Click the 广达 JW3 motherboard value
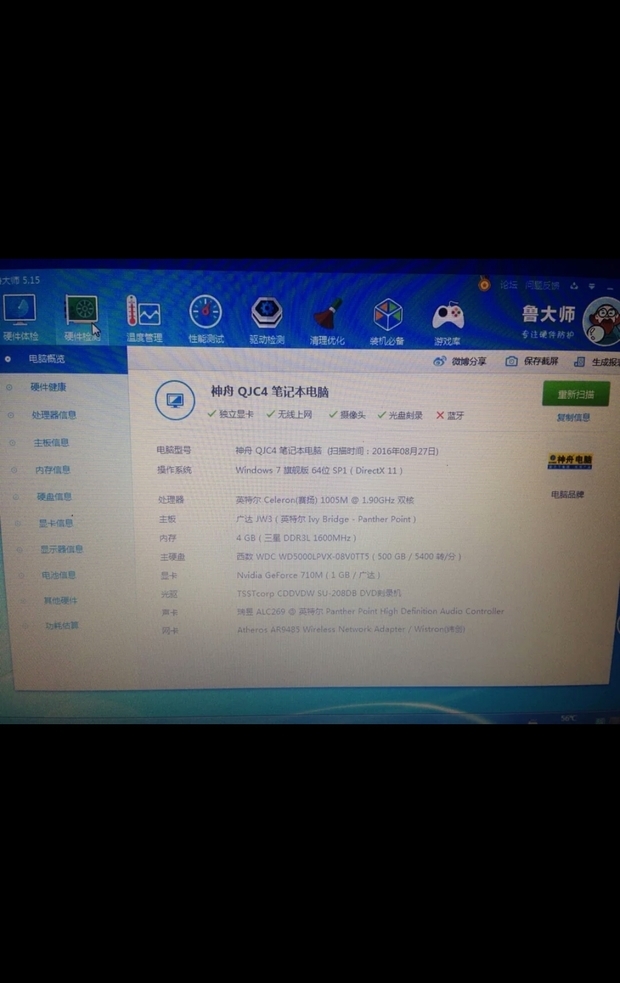The image size is (620, 983). 326,519
